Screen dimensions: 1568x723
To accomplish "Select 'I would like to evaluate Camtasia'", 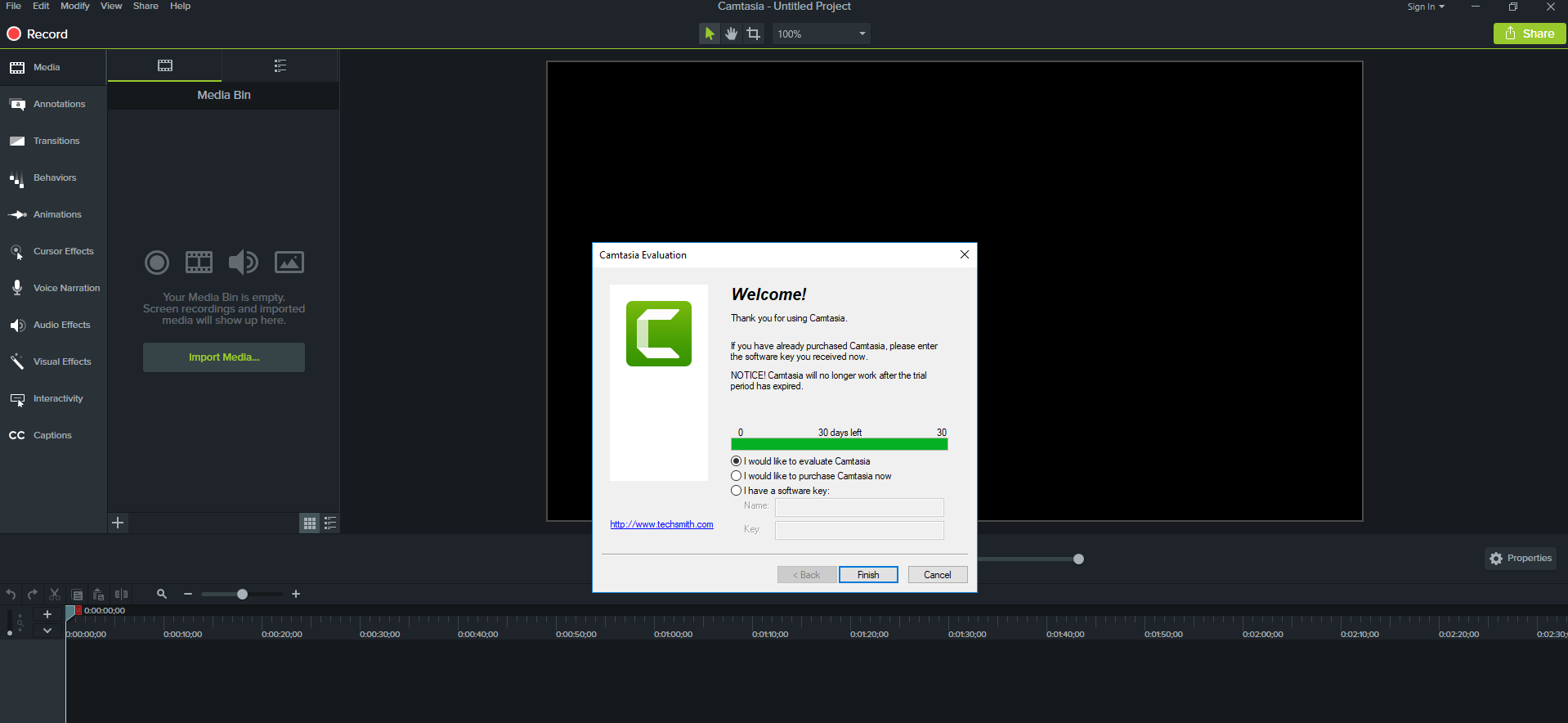I will pyautogui.click(x=801, y=461).
